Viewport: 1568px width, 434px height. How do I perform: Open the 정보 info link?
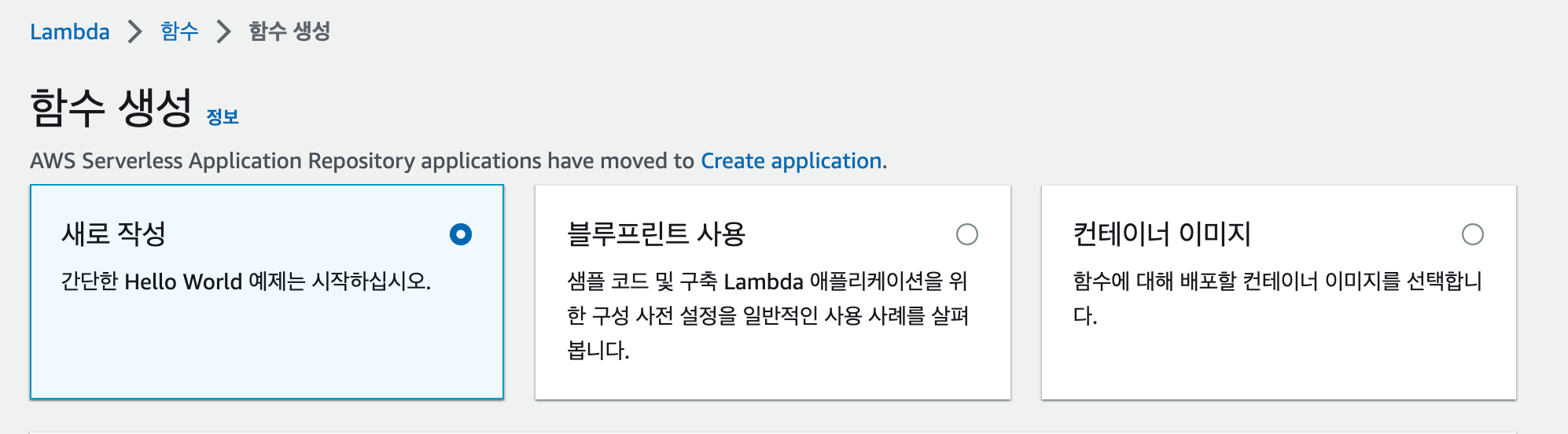pos(223,117)
